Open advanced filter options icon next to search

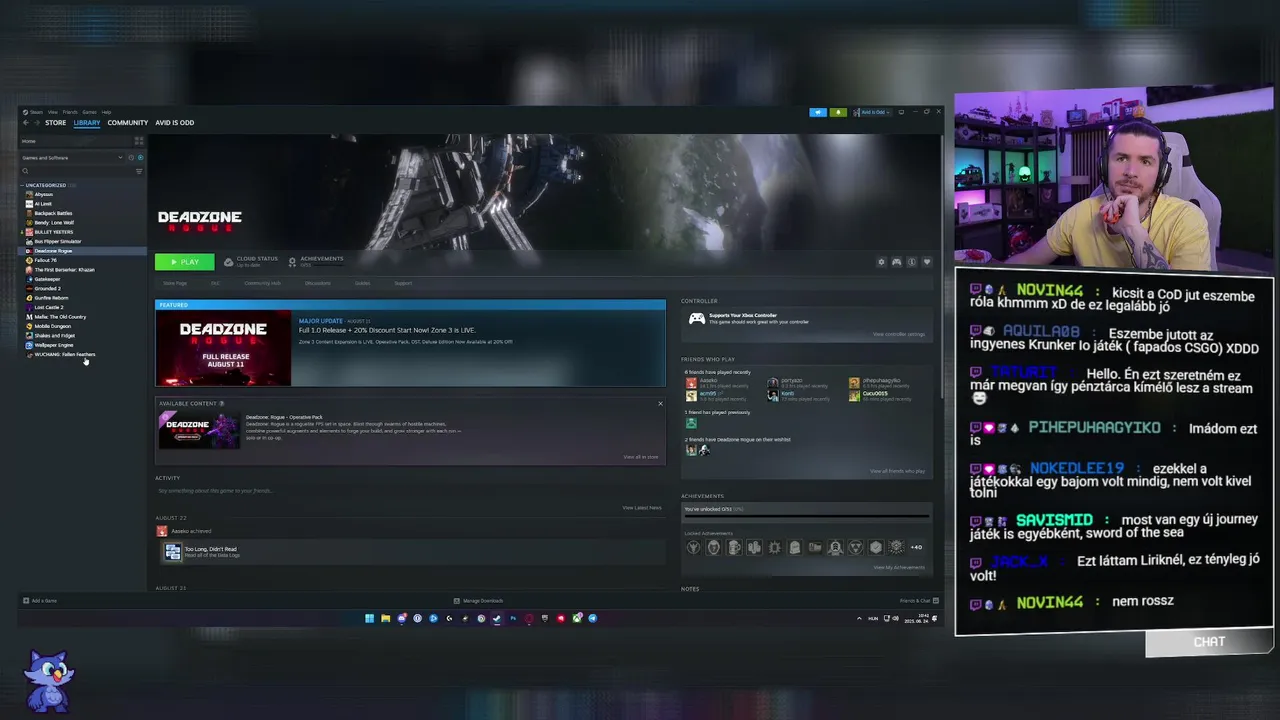pyautogui.click(x=139, y=171)
